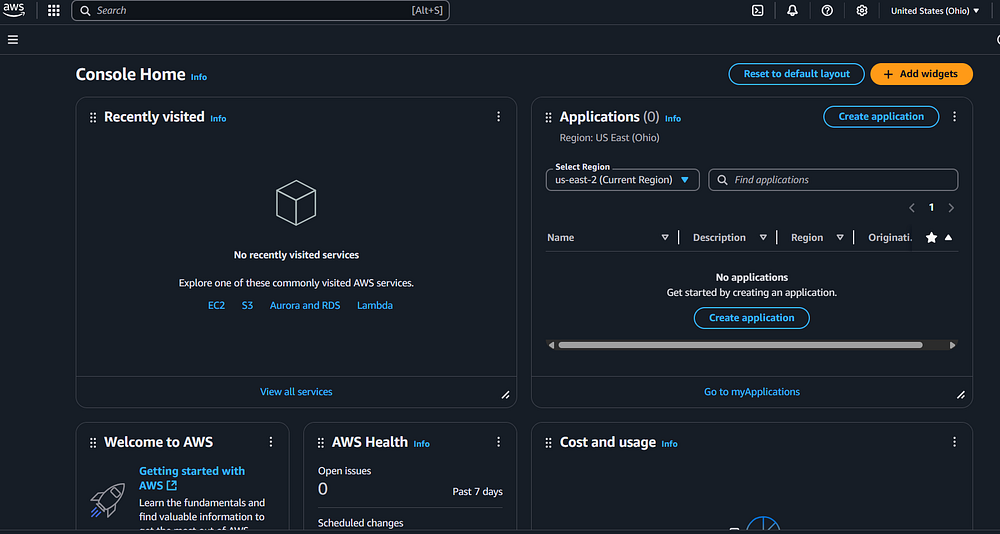
Task: Toggle favorites star column in applications table
Action: point(932,238)
